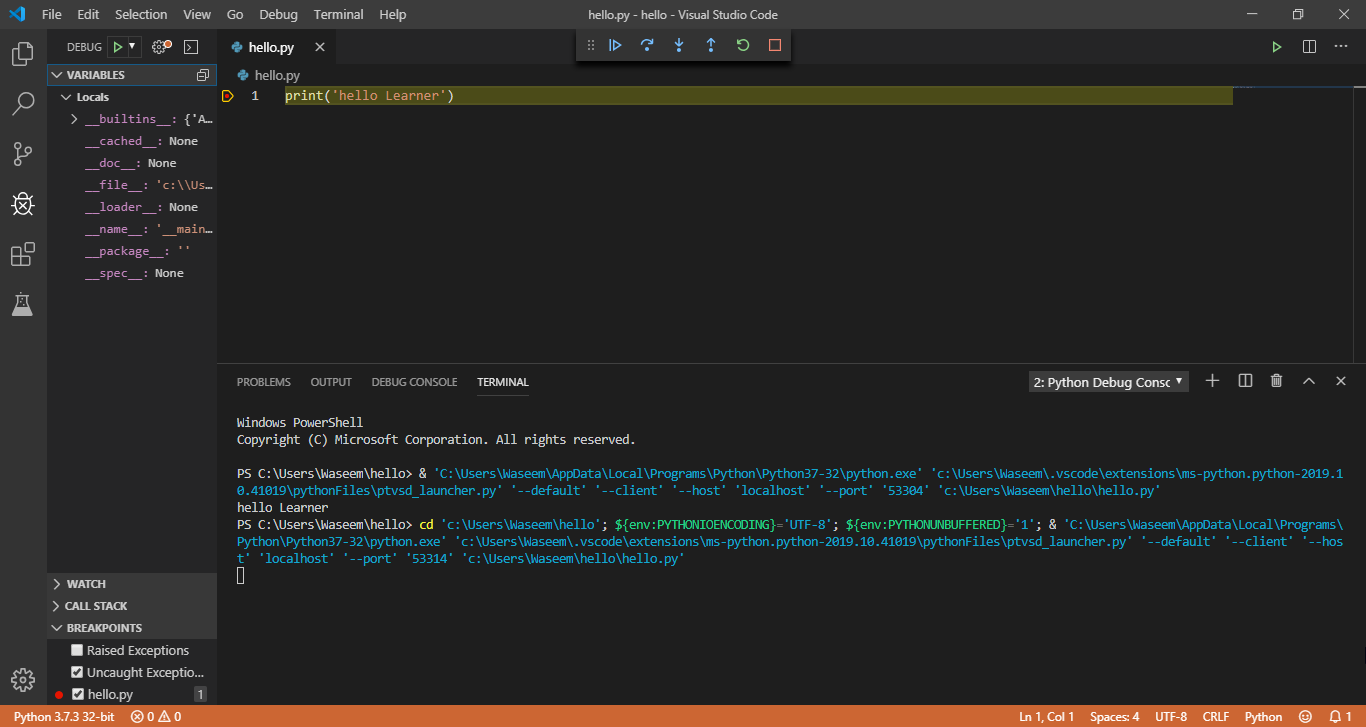Stop the debug session

775,45
